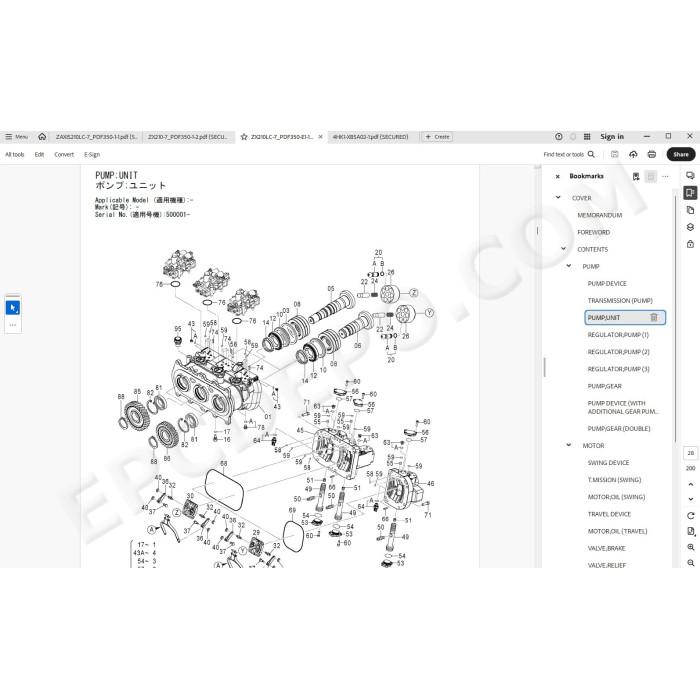The width and height of the screenshot is (700, 700).
Task: Click the Bookmarks panel scrollbar
Action: point(675,318)
